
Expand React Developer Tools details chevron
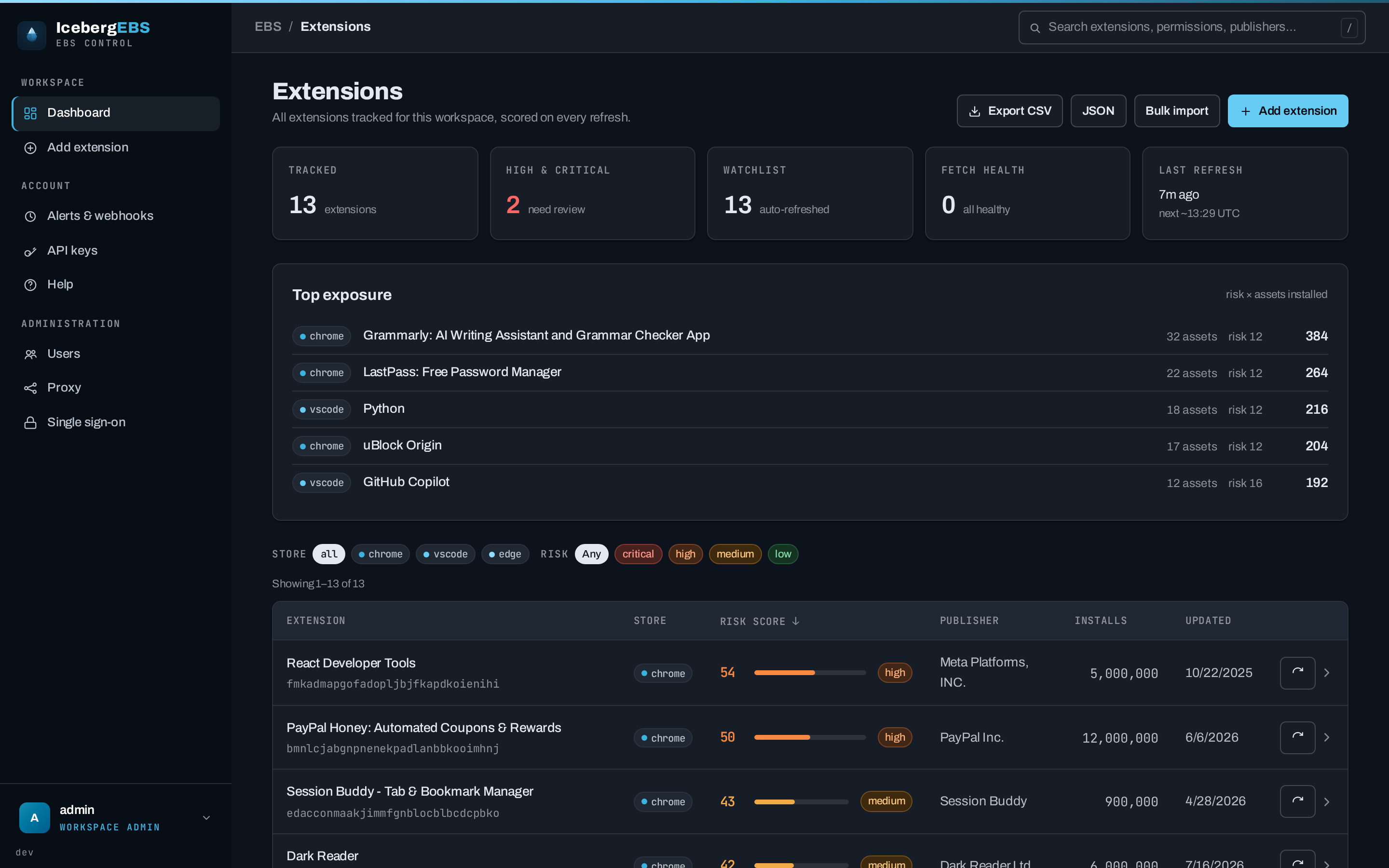point(1327,673)
